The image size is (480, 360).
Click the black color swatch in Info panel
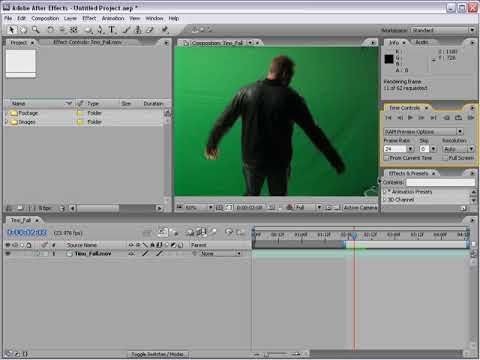point(389,59)
